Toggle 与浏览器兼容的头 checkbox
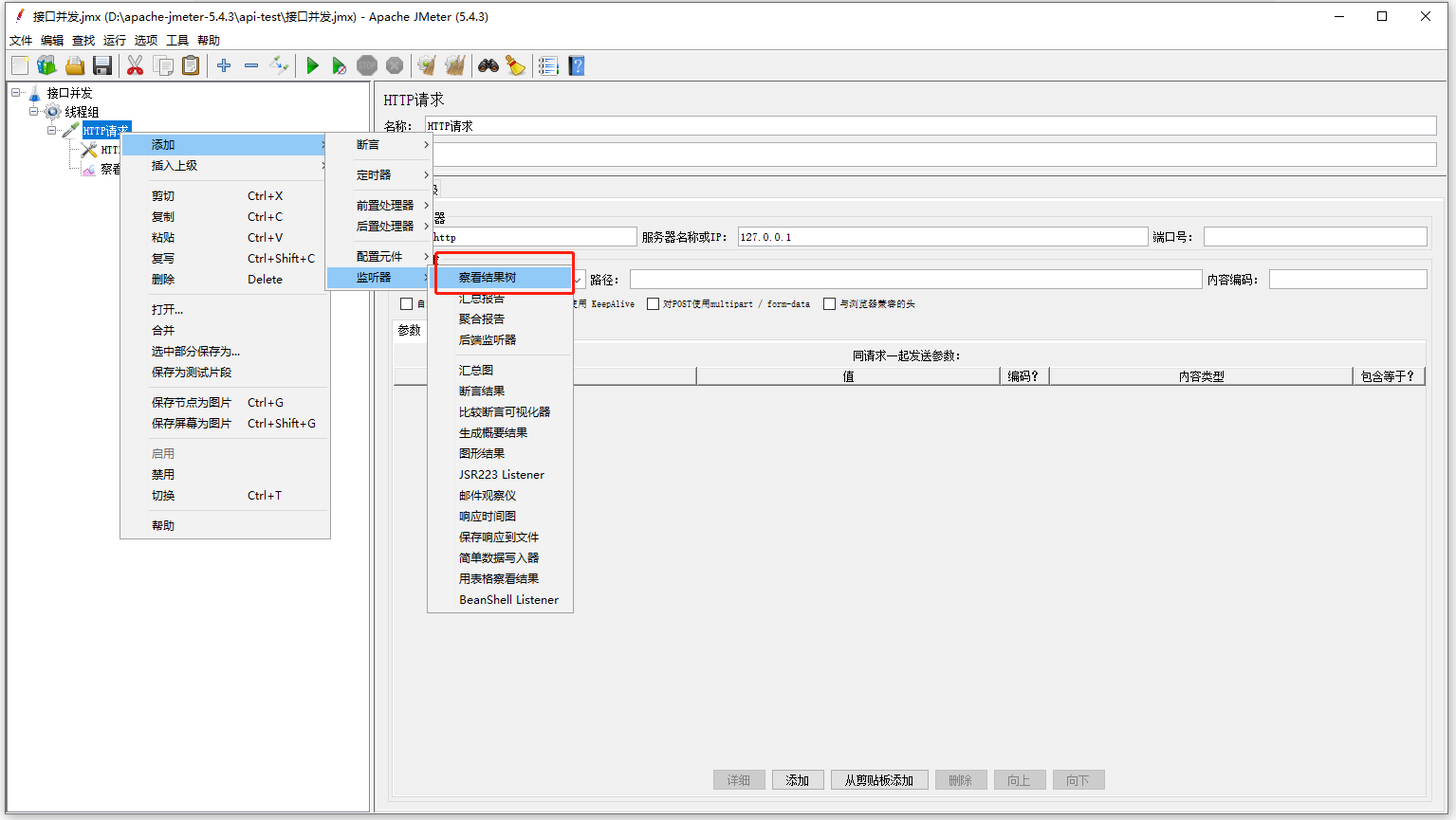 click(829, 303)
